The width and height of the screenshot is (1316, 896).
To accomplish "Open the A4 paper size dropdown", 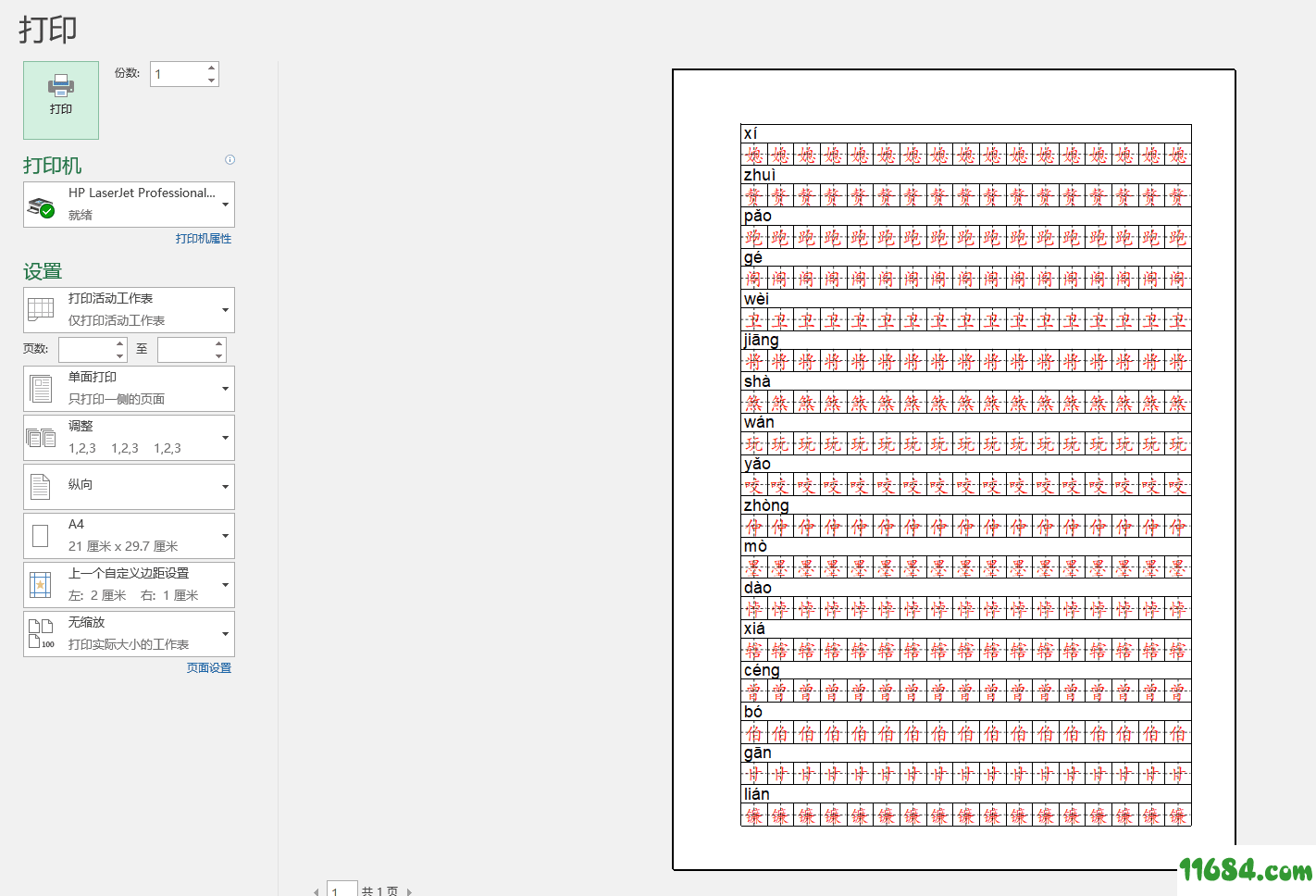I will point(129,536).
